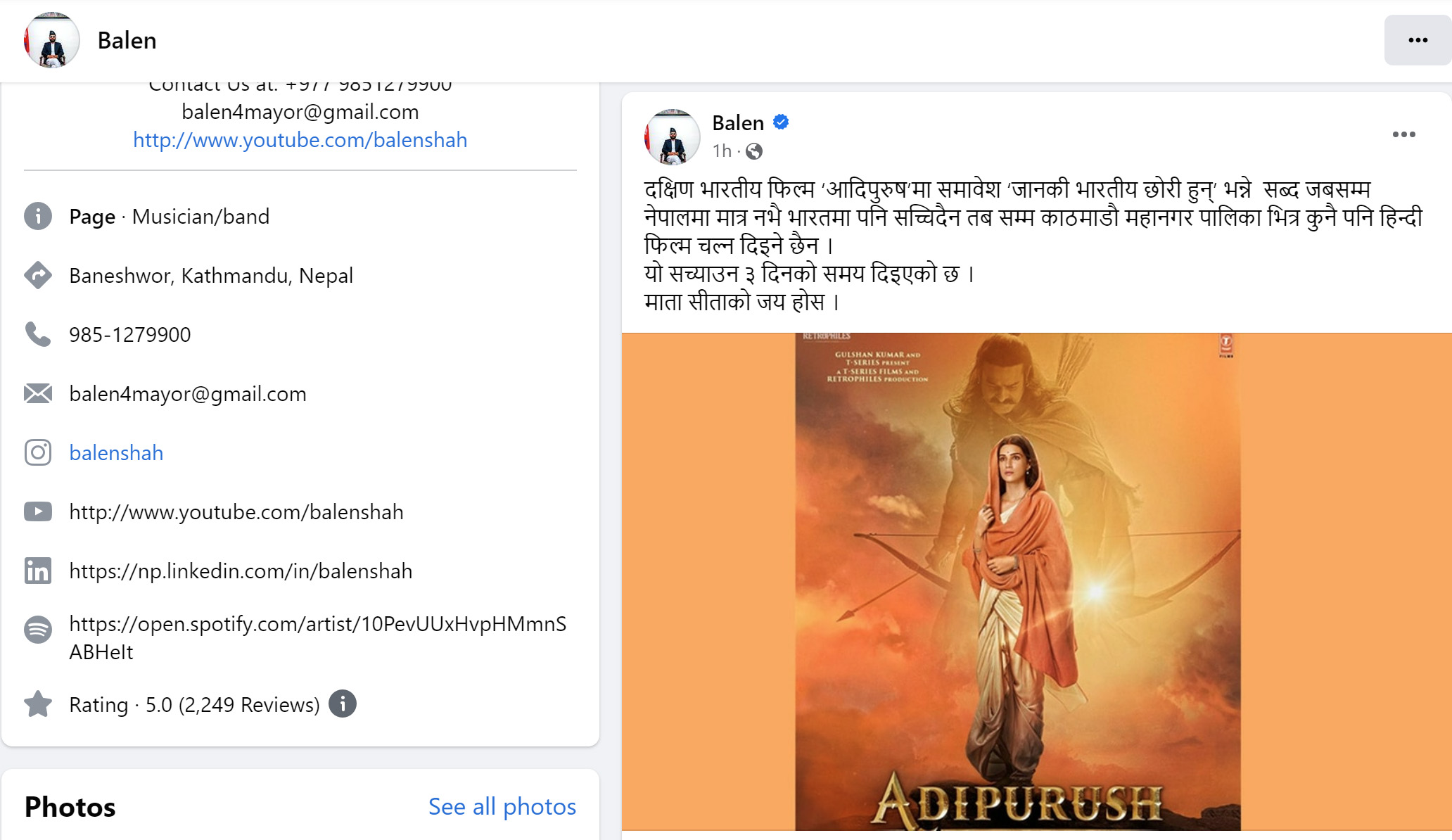
Task: Click See all photos
Action: (x=502, y=806)
